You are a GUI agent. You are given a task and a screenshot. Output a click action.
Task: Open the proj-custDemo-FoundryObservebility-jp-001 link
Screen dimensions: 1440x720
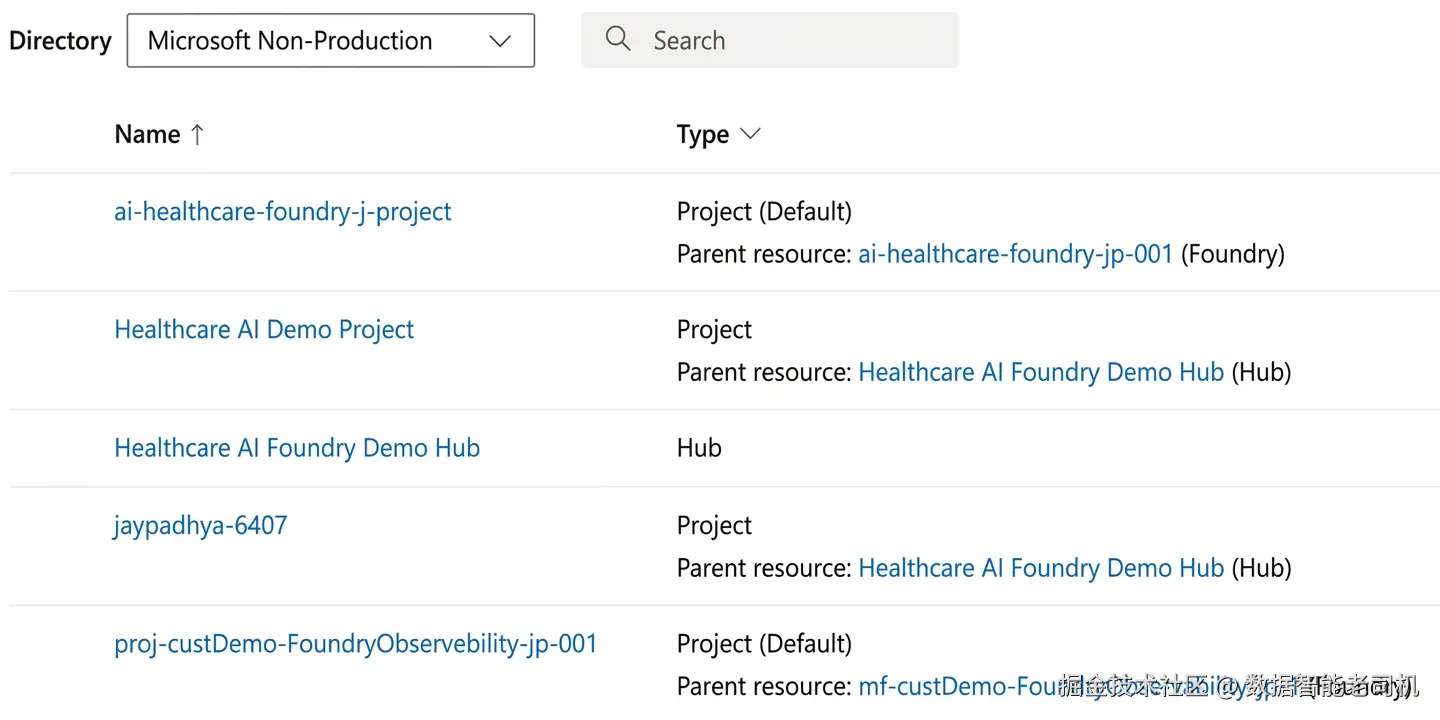click(x=356, y=644)
